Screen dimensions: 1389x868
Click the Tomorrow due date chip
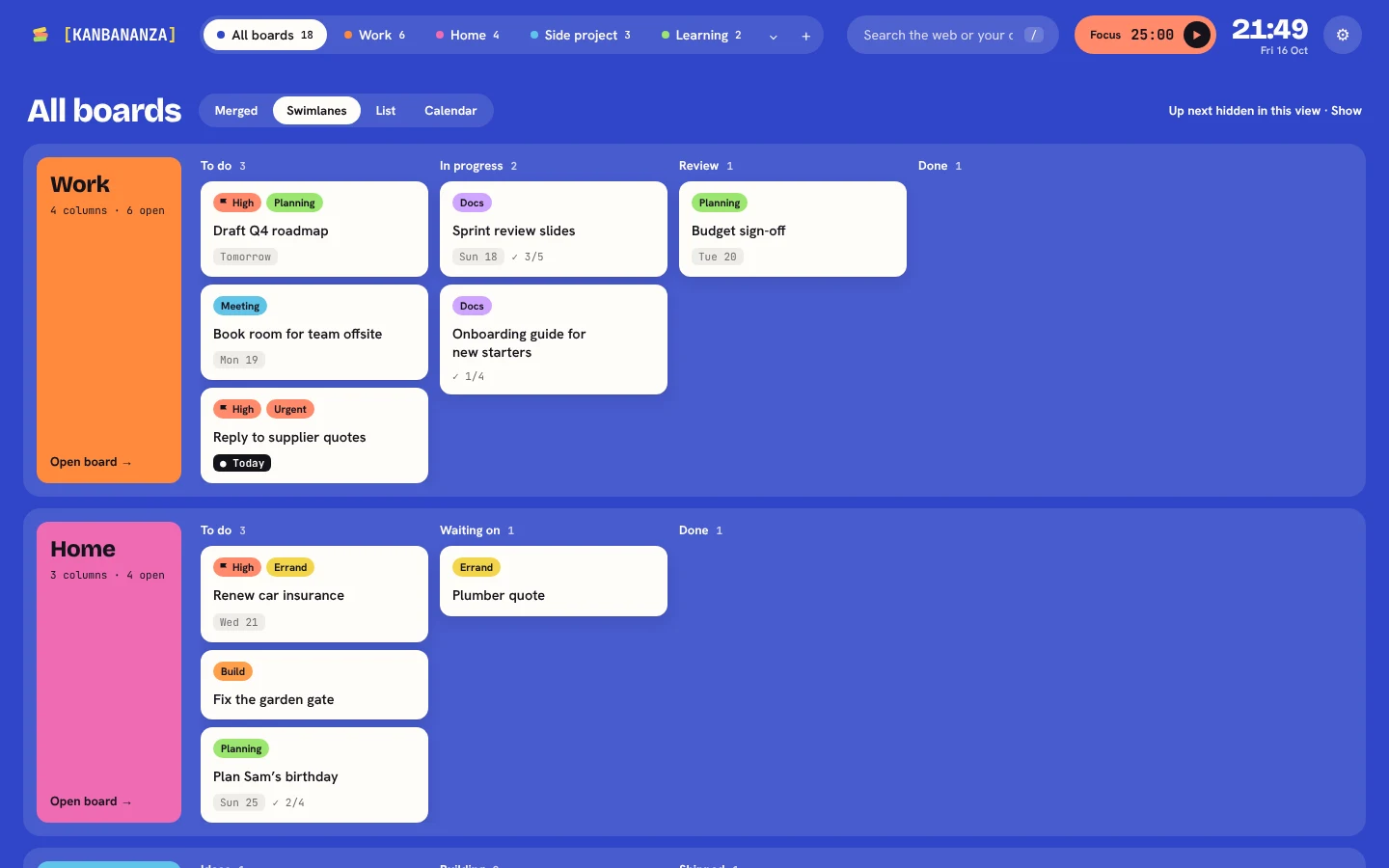pos(245,257)
